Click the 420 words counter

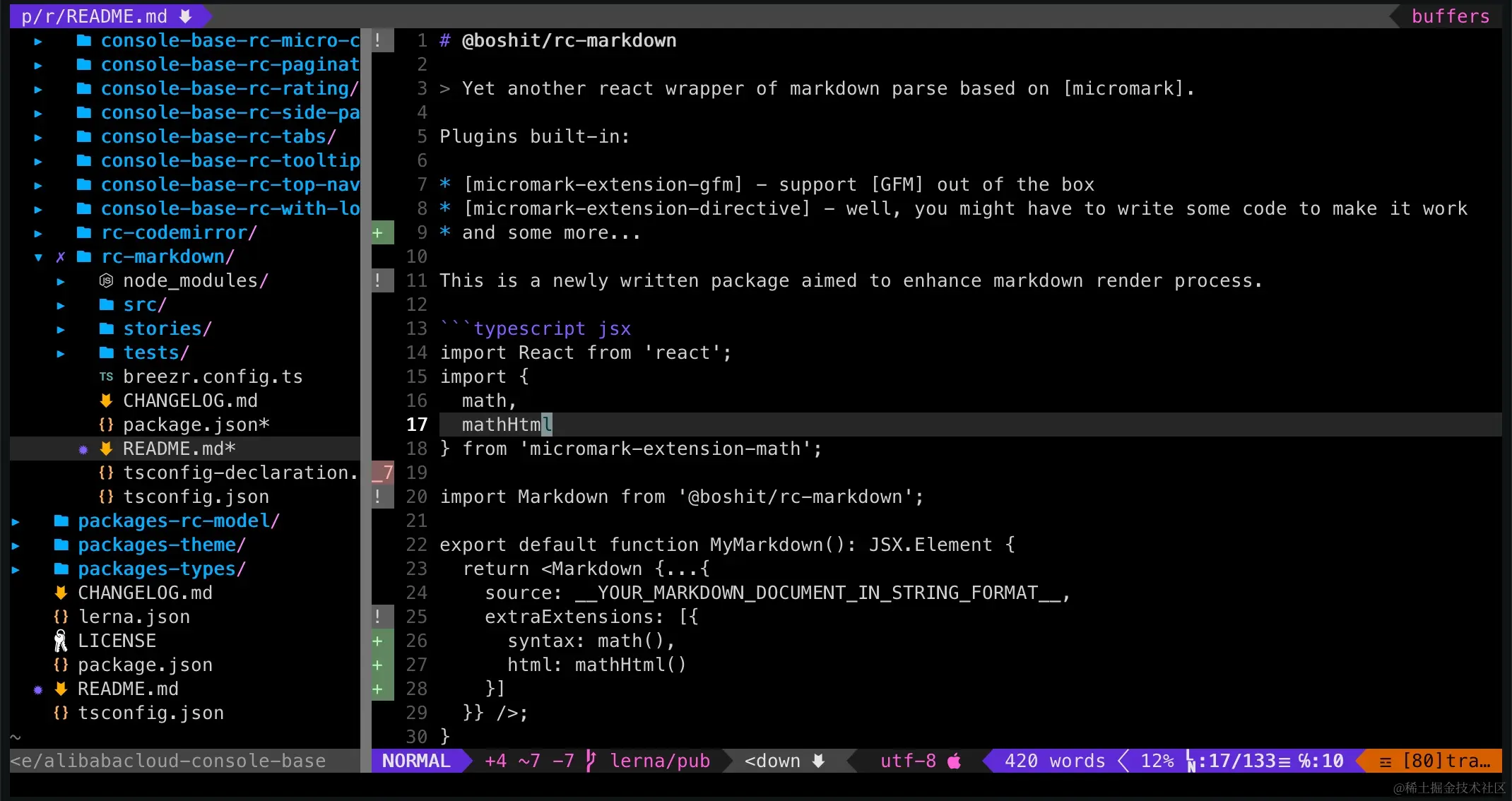click(x=1054, y=761)
